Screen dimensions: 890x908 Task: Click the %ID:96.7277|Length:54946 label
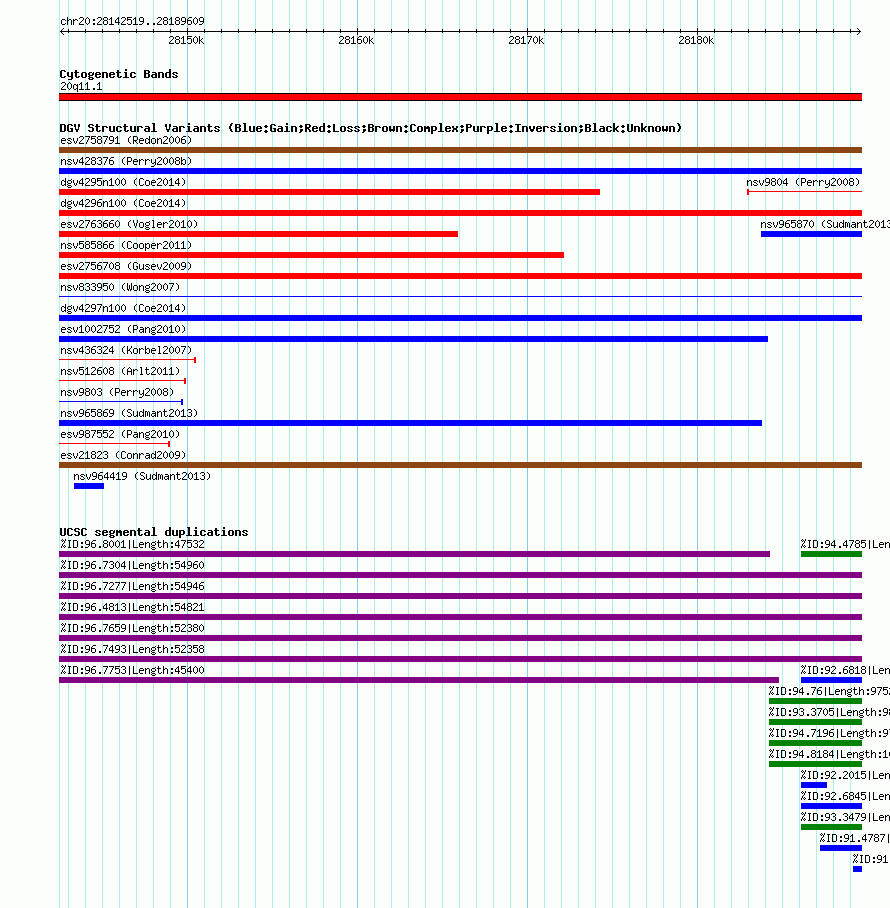(132, 586)
